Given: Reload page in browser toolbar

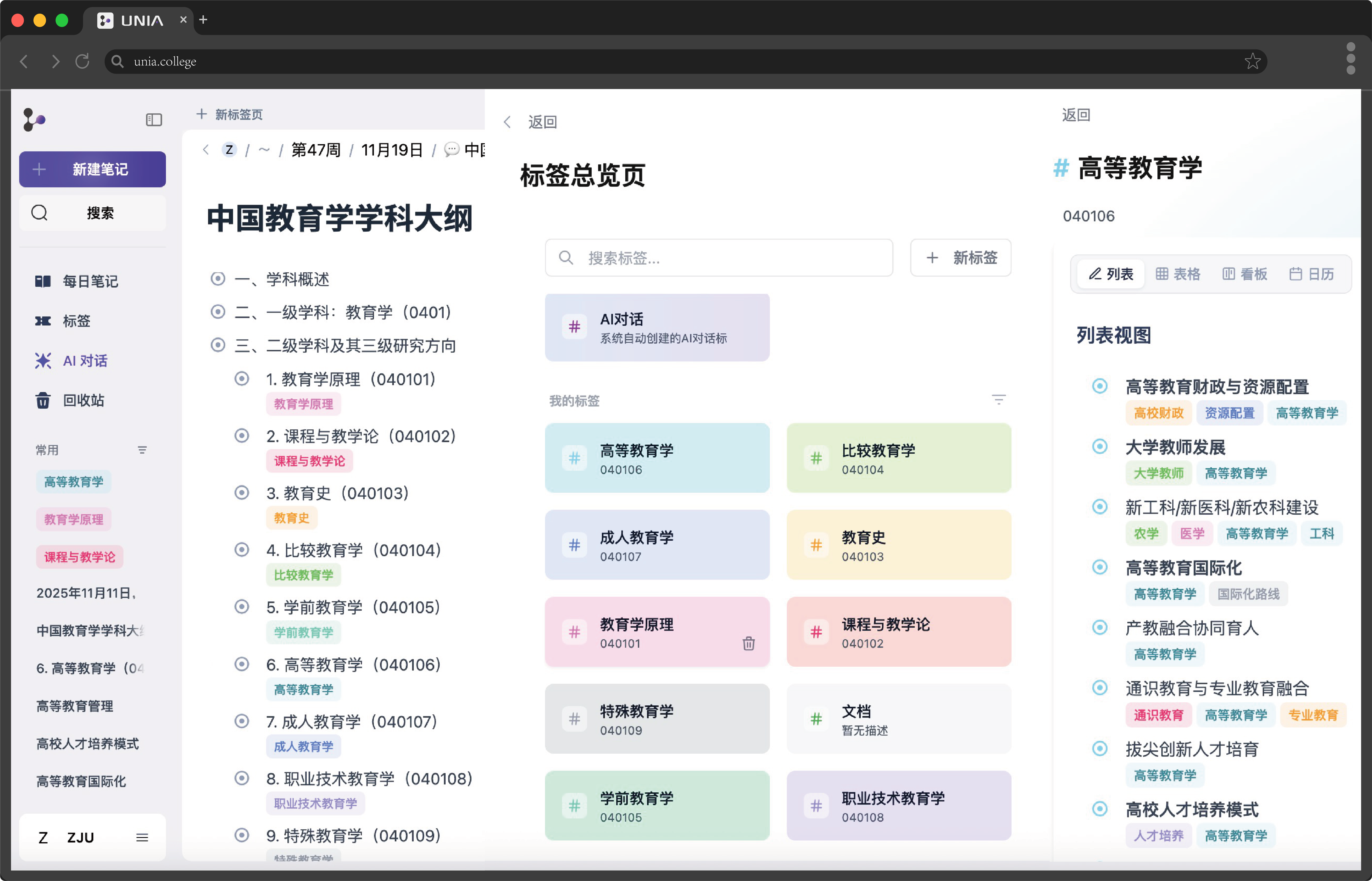Looking at the screenshot, I should (82, 61).
